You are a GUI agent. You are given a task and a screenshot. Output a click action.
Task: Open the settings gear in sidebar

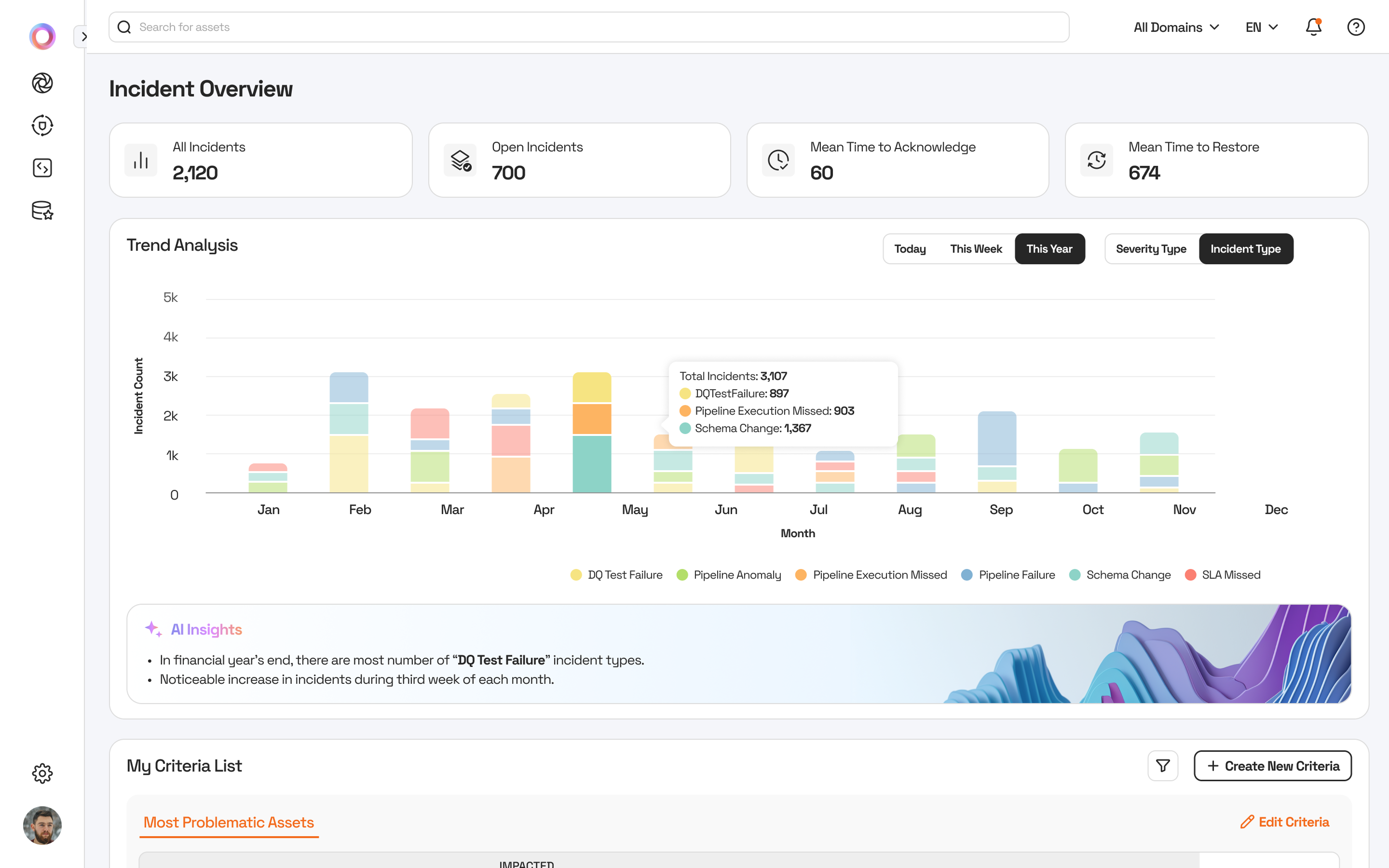click(42, 773)
